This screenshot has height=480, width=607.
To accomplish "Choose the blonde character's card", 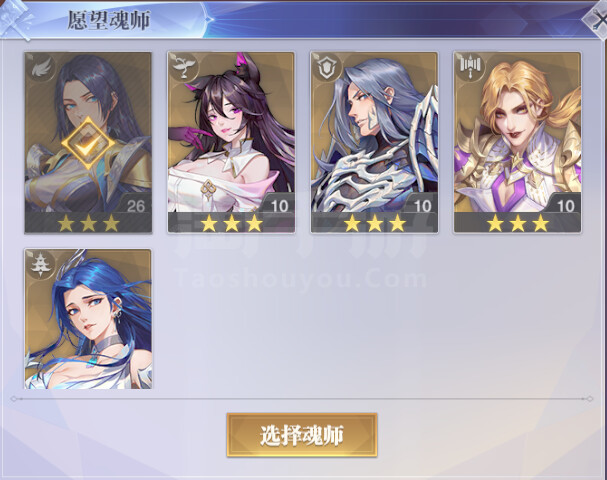I will (517, 142).
